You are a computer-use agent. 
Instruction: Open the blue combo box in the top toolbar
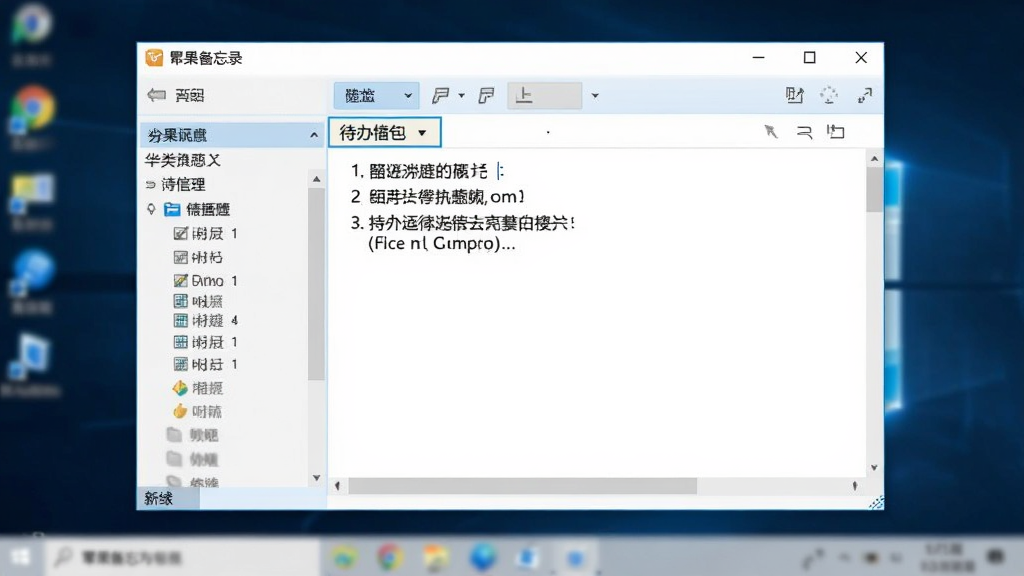click(376, 95)
